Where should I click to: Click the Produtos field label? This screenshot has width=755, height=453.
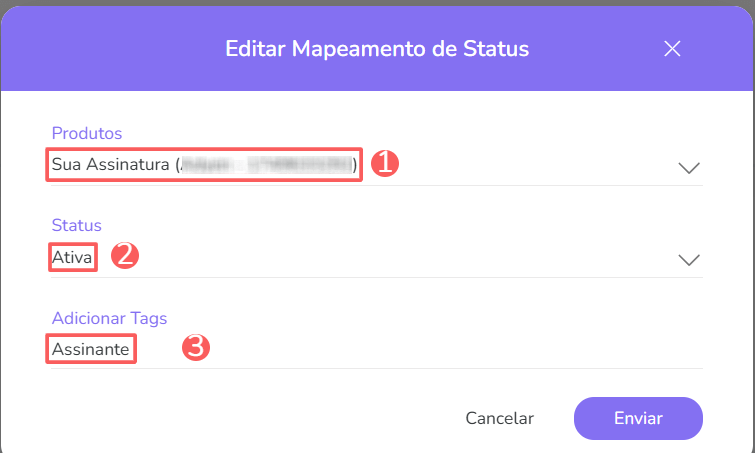tap(86, 133)
